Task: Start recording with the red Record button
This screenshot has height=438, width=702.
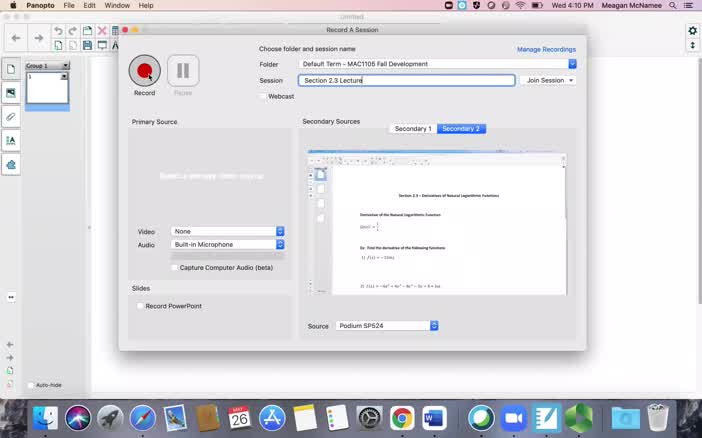Action: pos(144,71)
